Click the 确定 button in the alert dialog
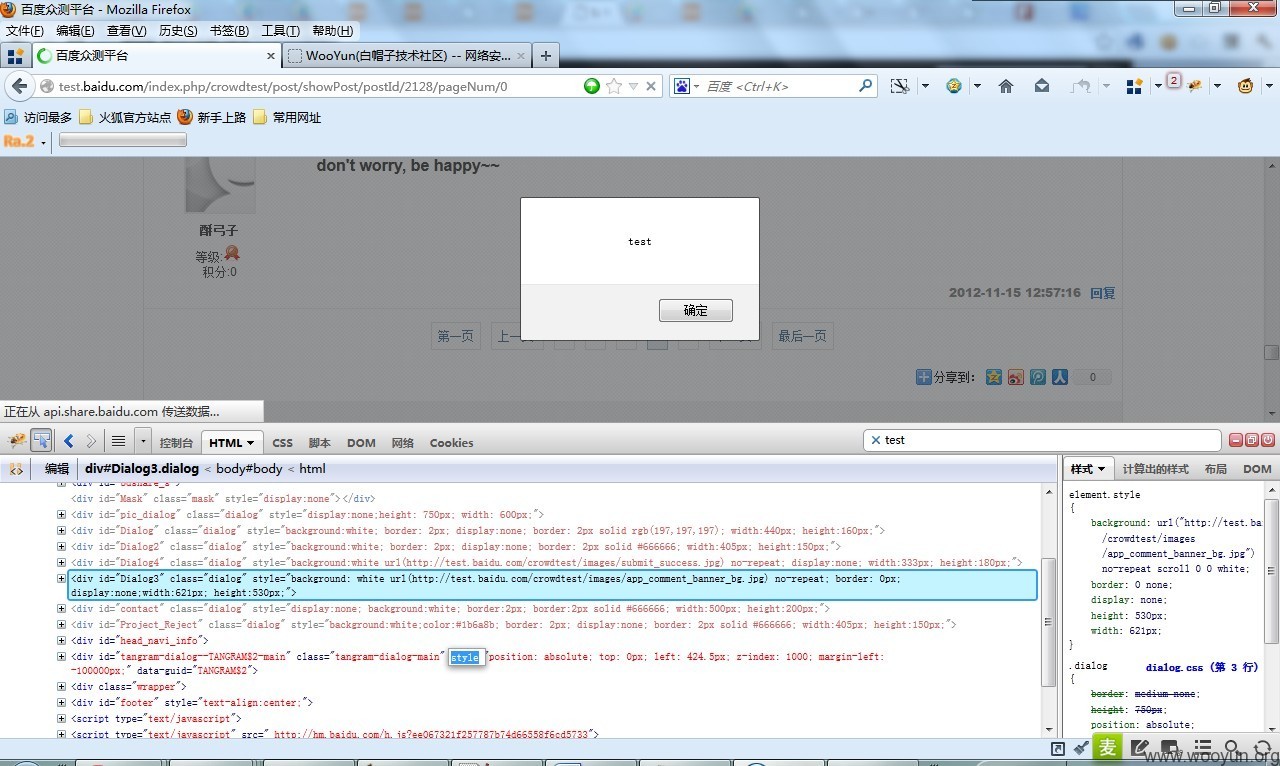The height and width of the screenshot is (766, 1280). [696, 311]
